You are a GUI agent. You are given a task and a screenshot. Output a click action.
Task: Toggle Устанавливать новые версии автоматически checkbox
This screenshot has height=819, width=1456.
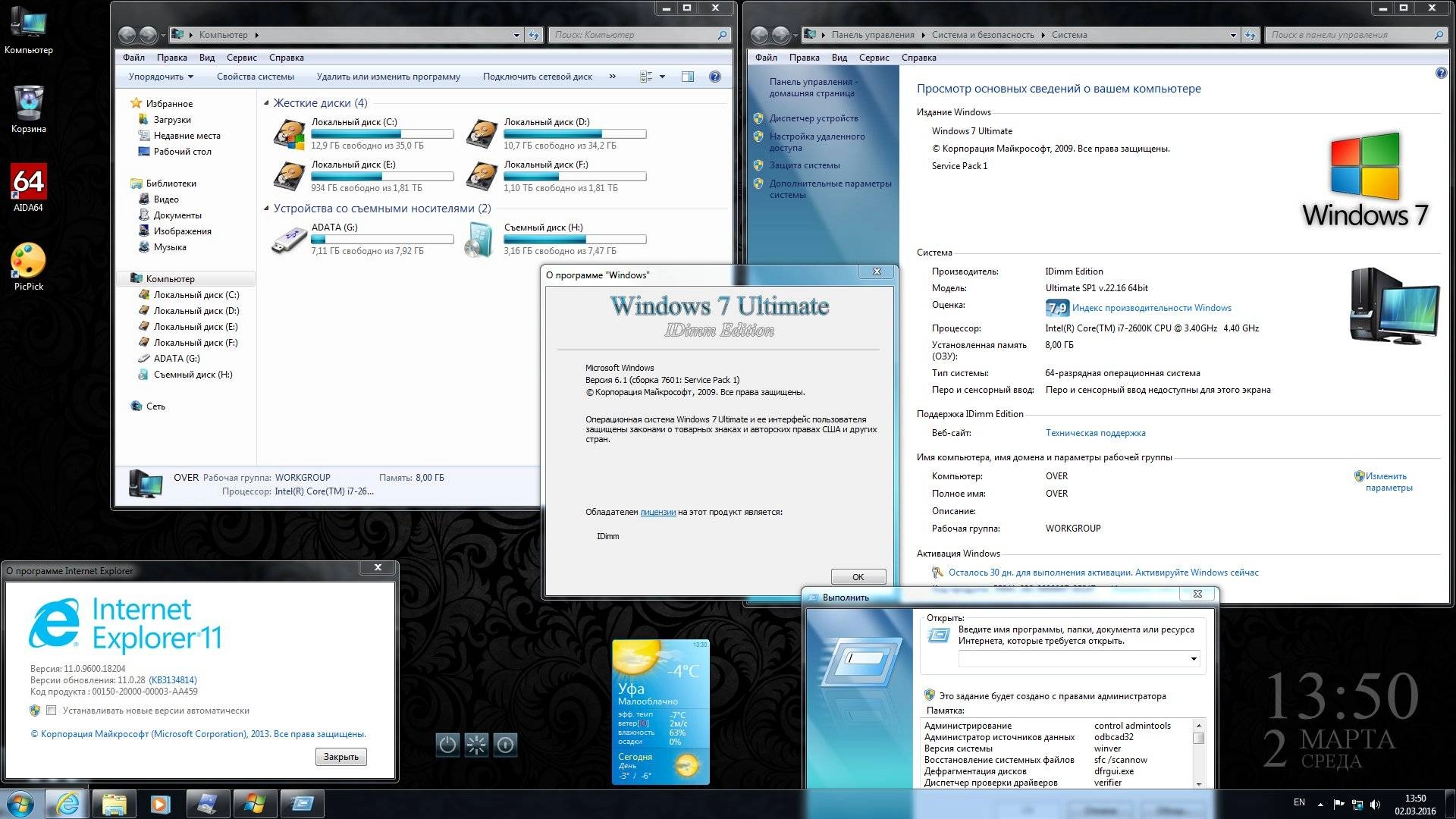(52, 711)
